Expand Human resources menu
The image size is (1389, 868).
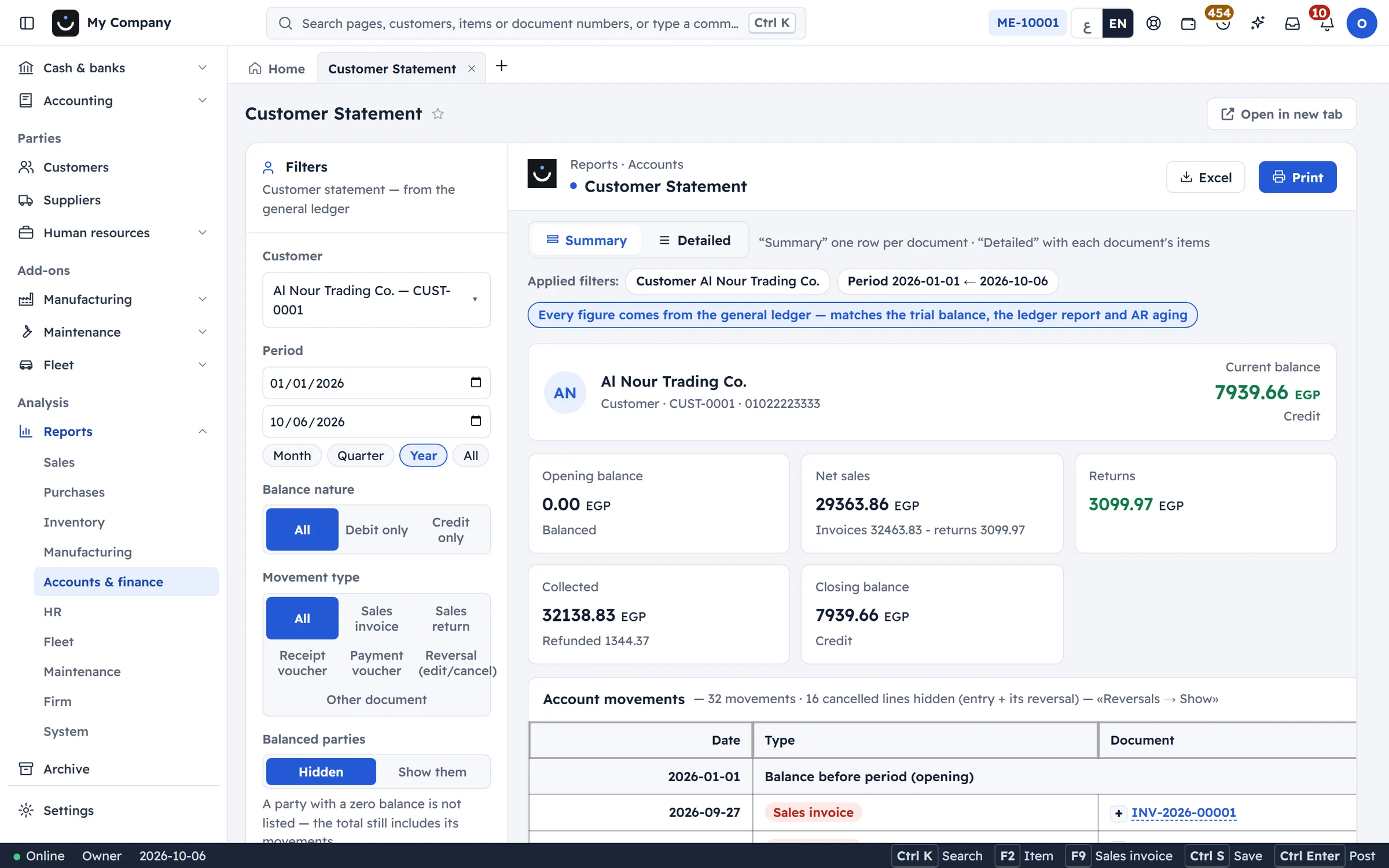[x=112, y=233]
